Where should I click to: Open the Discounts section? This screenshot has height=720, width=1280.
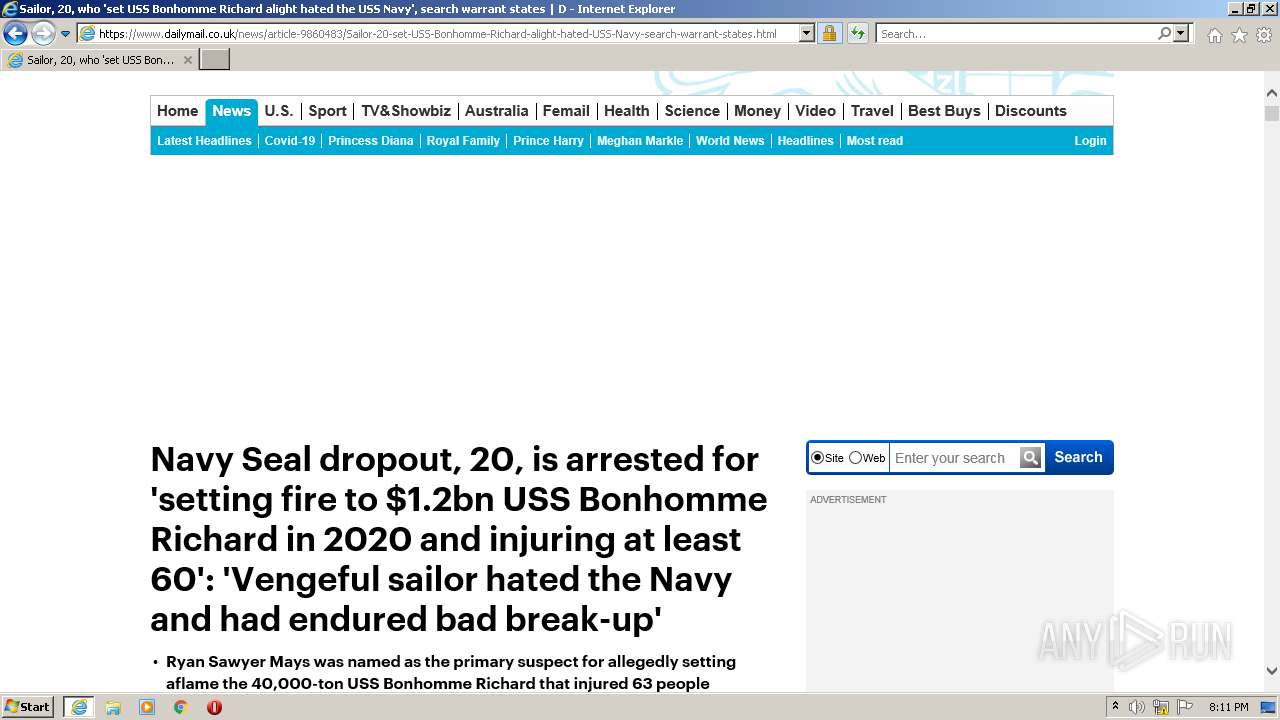coord(1031,111)
